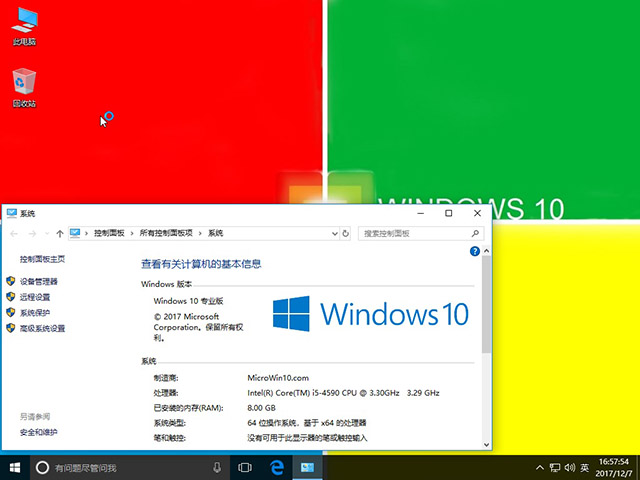The height and width of the screenshot is (480, 640).
Task: Select 控制面板 breadcrumb in address bar
Action: coord(109,233)
